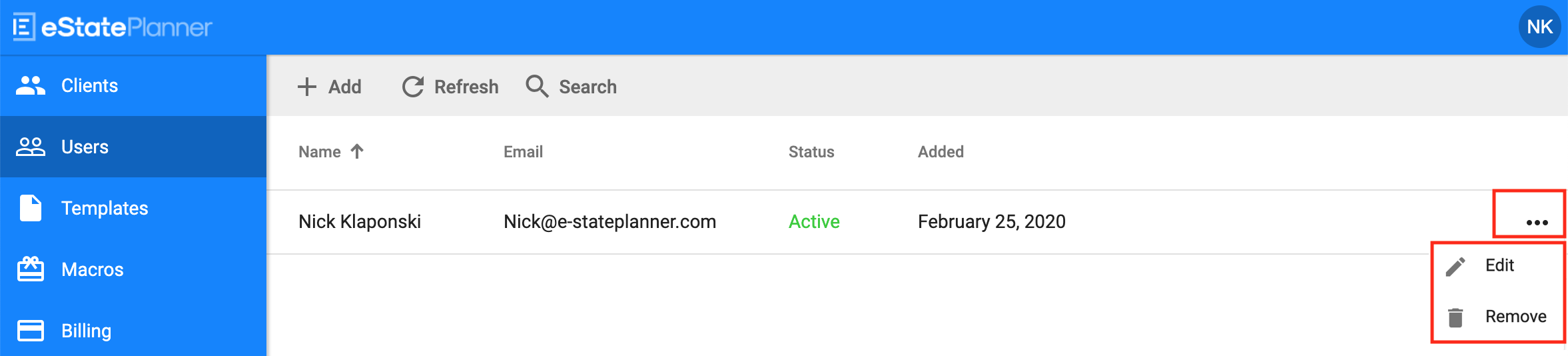Open the Billing page
The height and width of the screenshot is (356, 1568).
point(133,331)
